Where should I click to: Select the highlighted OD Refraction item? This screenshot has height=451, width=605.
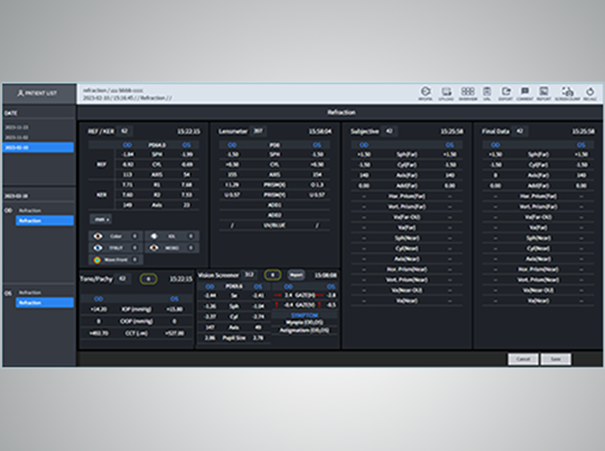coord(44,220)
